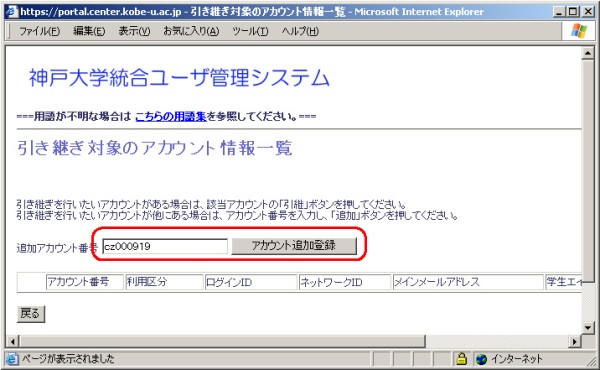
Task: Select the メインメールアドレス column header
Action: (x=468, y=282)
